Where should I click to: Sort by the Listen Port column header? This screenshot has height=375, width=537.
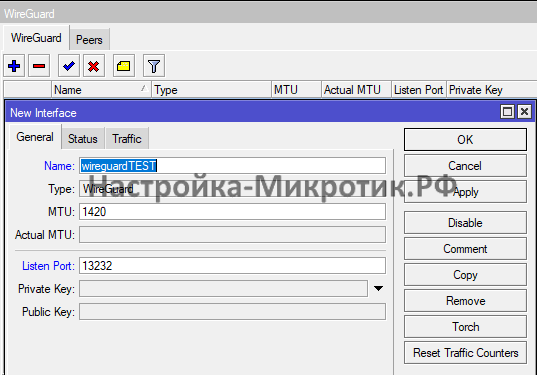419,90
